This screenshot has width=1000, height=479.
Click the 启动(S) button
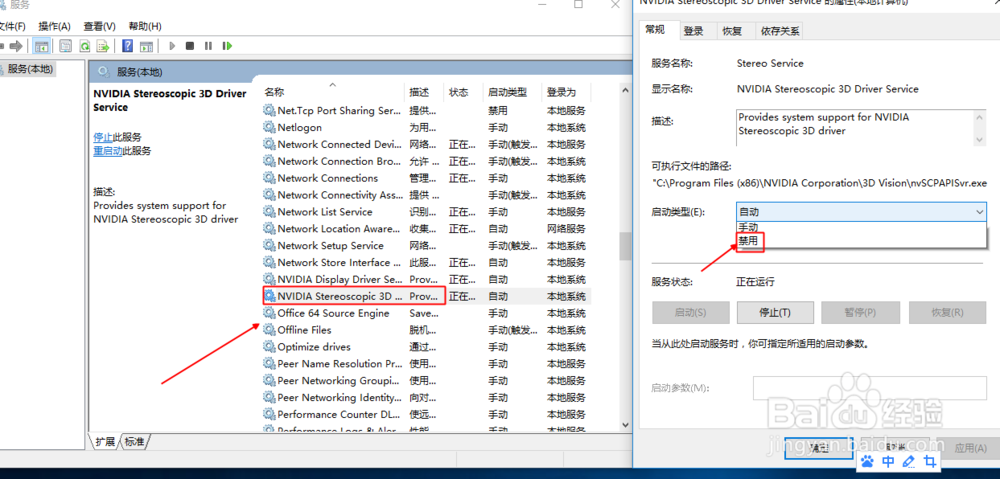pos(691,313)
